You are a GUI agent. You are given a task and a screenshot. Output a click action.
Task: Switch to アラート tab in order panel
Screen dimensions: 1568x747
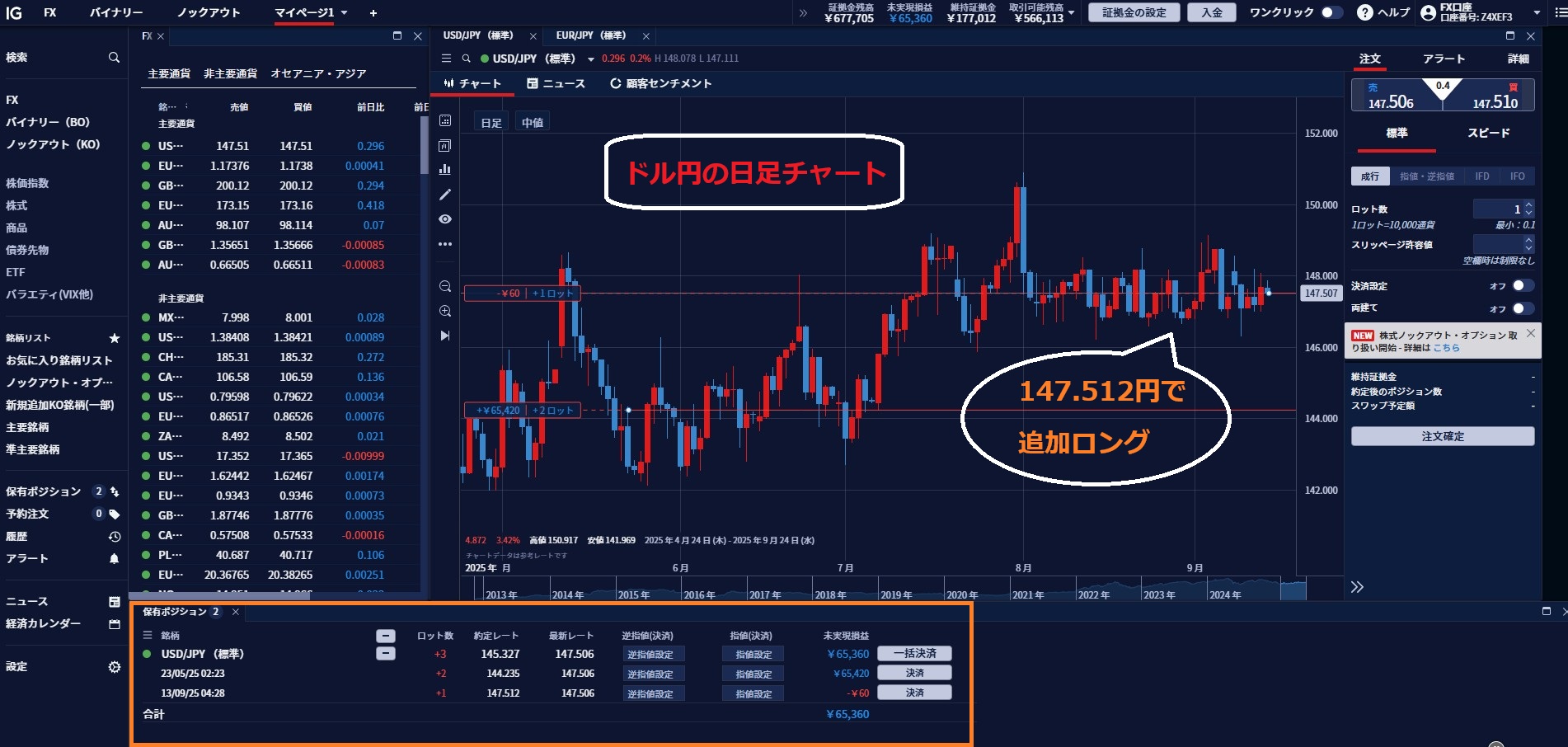tap(1444, 59)
